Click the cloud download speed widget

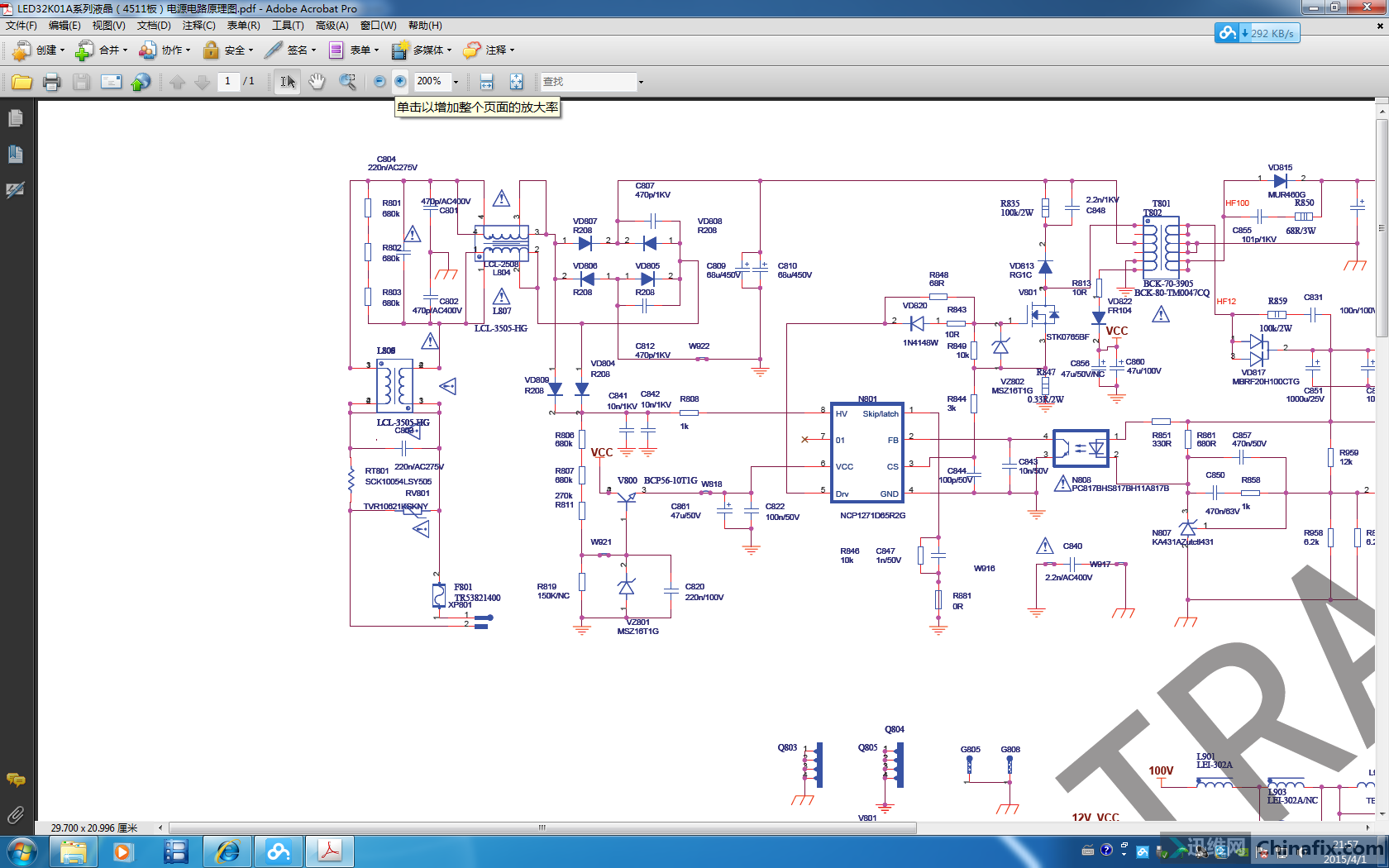click(1257, 33)
